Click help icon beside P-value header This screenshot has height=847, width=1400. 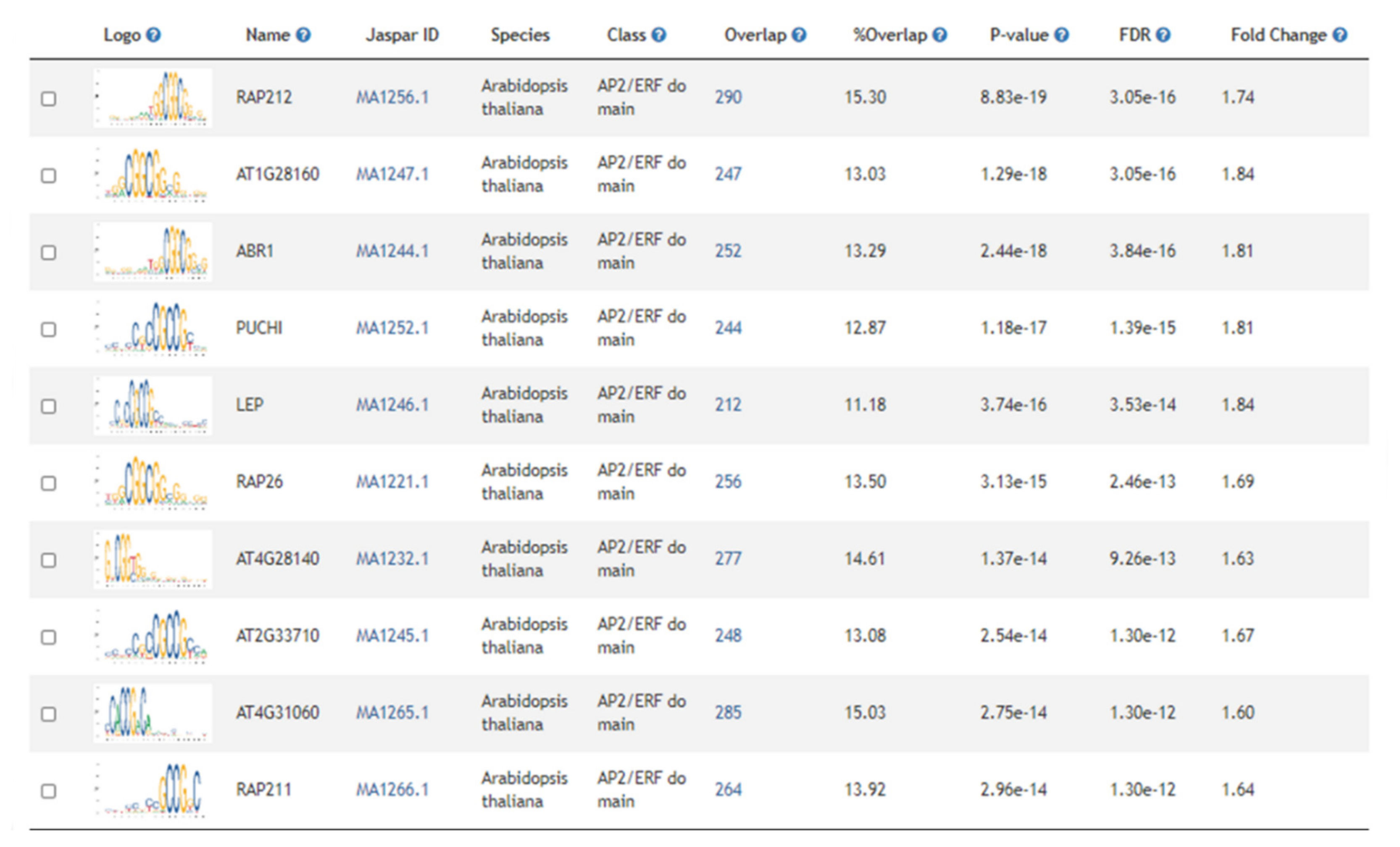[1061, 35]
